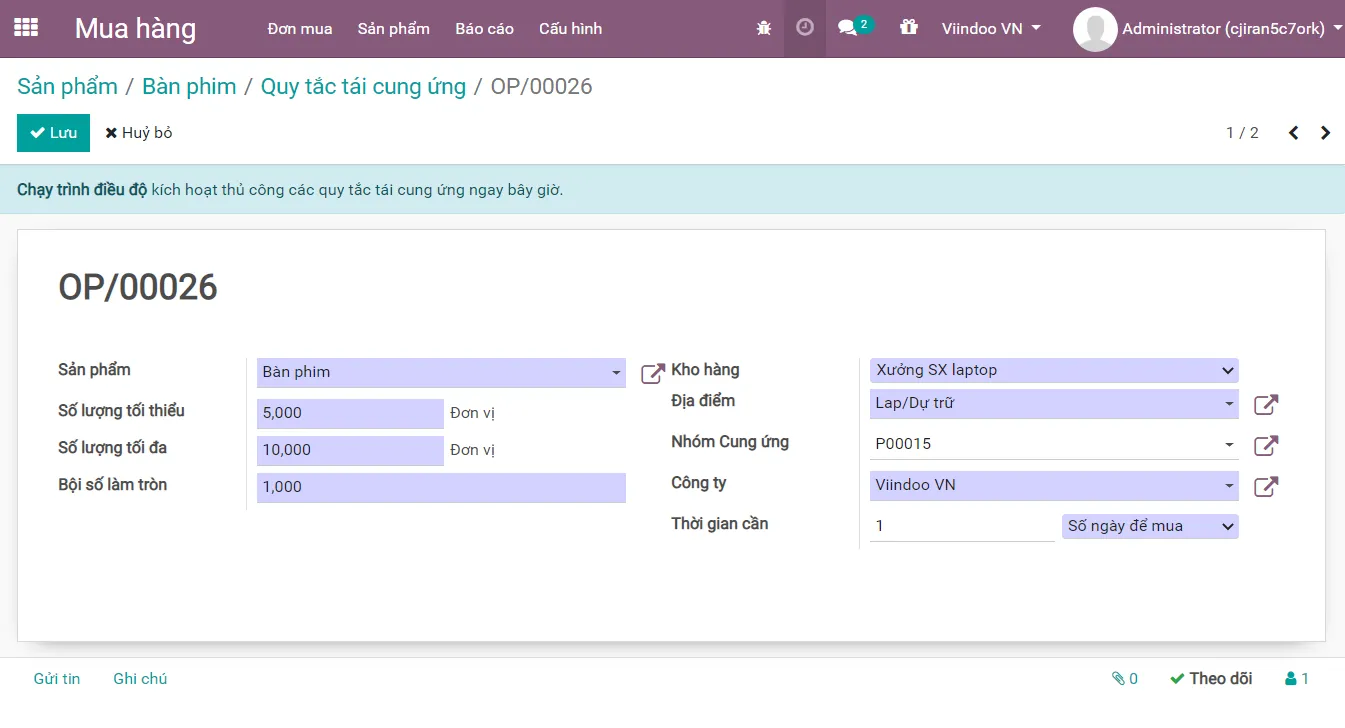The image size is (1345, 728).
Task: Go to Bàn phím breadcrumb link
Action: click(189, 86)
